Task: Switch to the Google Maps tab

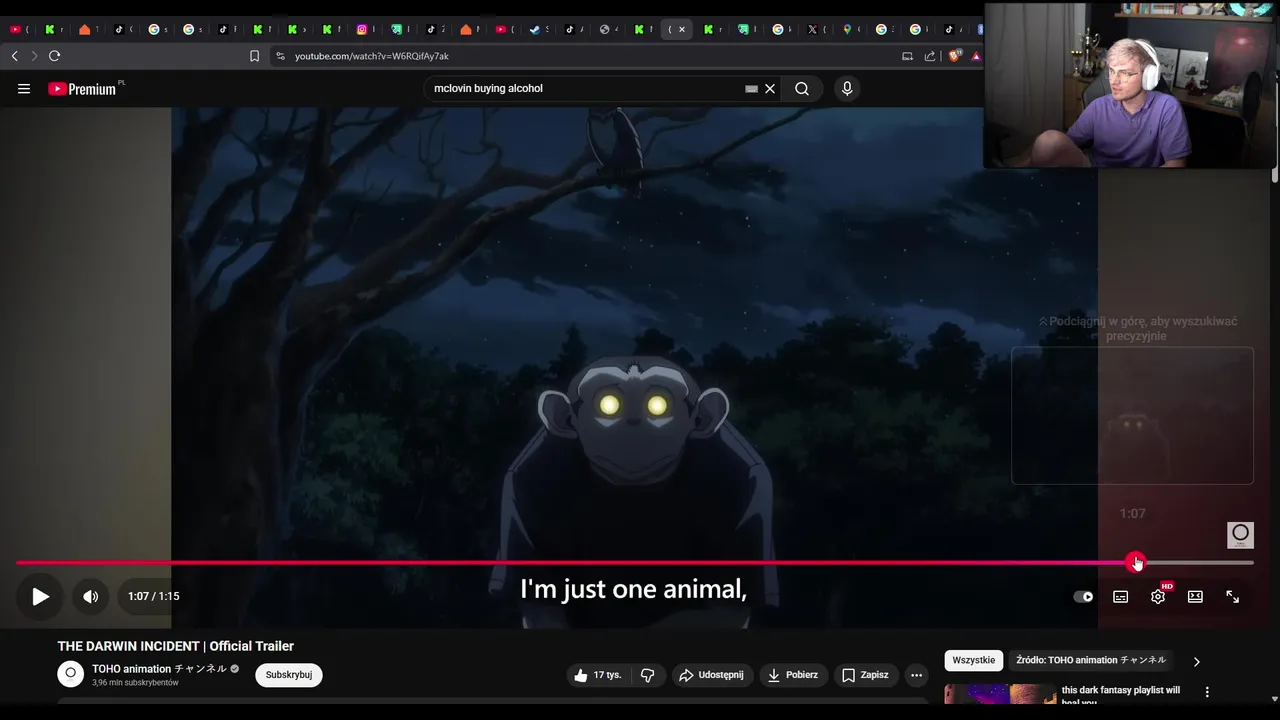Action: tap(847, 29)
